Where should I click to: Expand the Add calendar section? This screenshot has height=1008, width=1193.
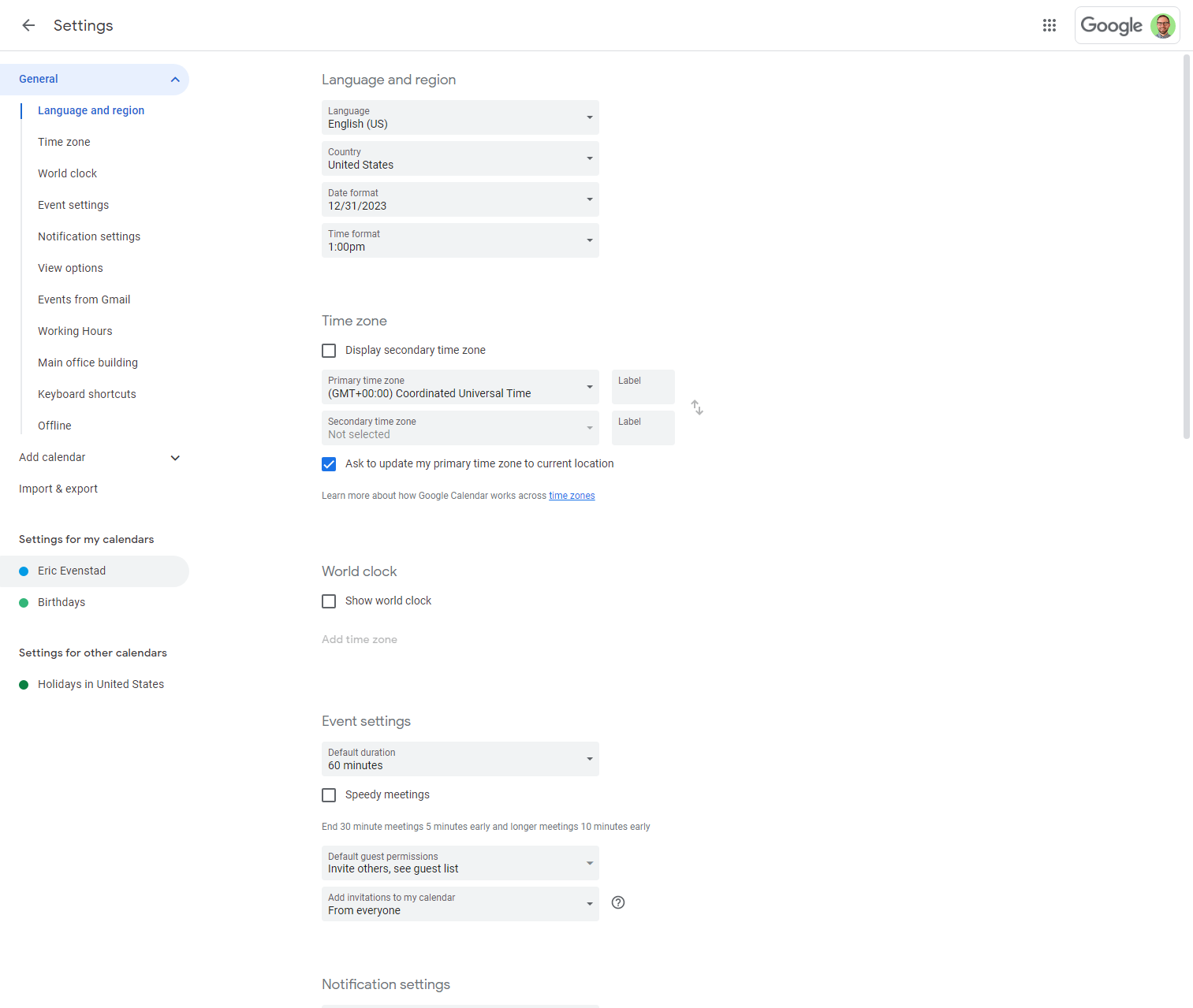click(x=95, y=457)
